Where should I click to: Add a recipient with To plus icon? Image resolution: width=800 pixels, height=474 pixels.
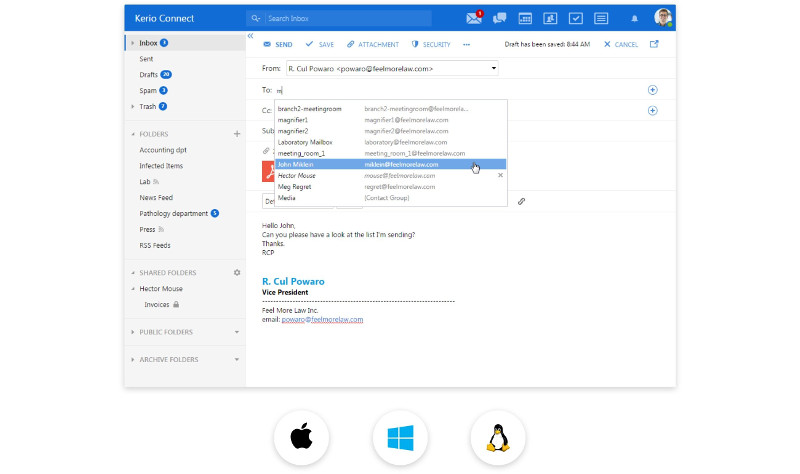click(653, 90)
